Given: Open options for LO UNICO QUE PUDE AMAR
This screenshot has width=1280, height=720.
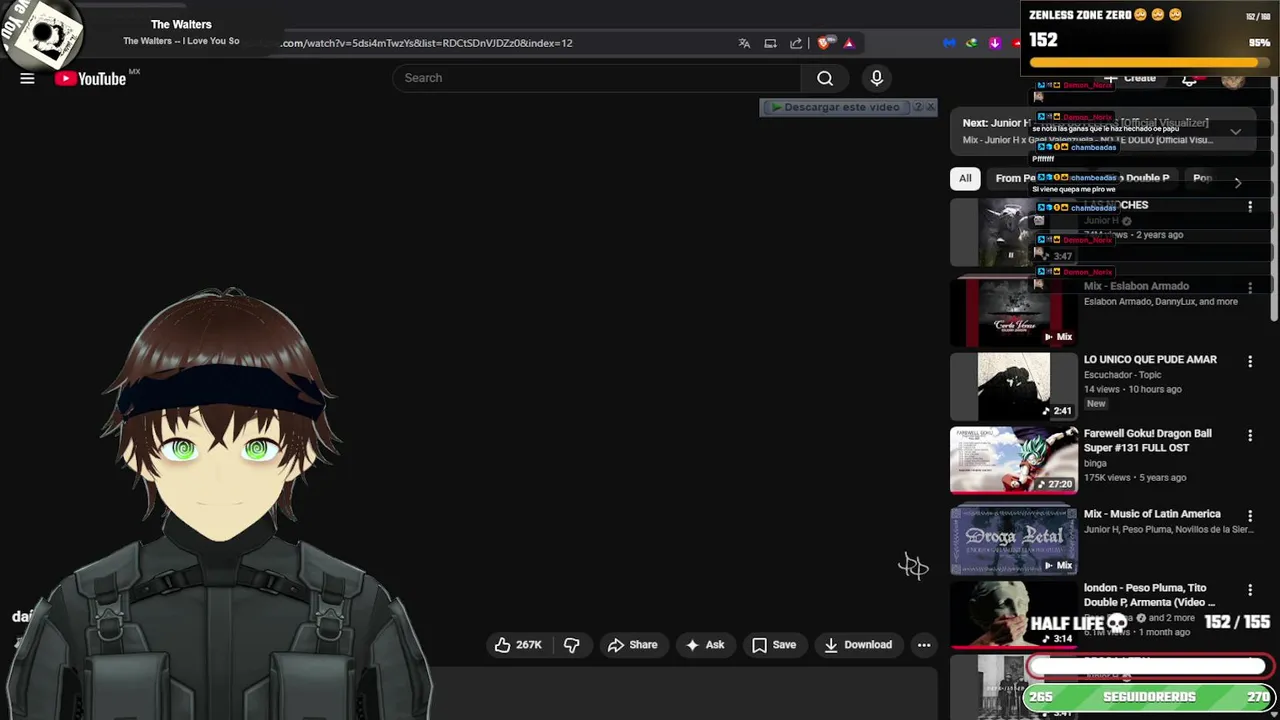Looking at the screenshot, I should click(x=1250, y=361).
